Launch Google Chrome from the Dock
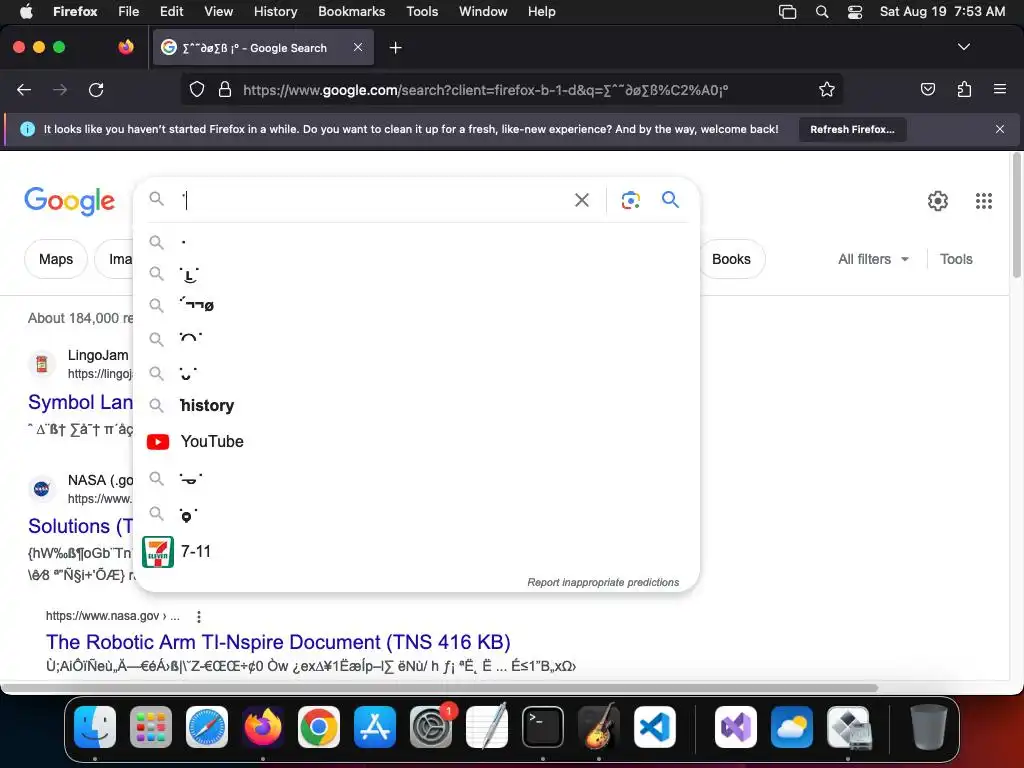 [x=319, y=727]
